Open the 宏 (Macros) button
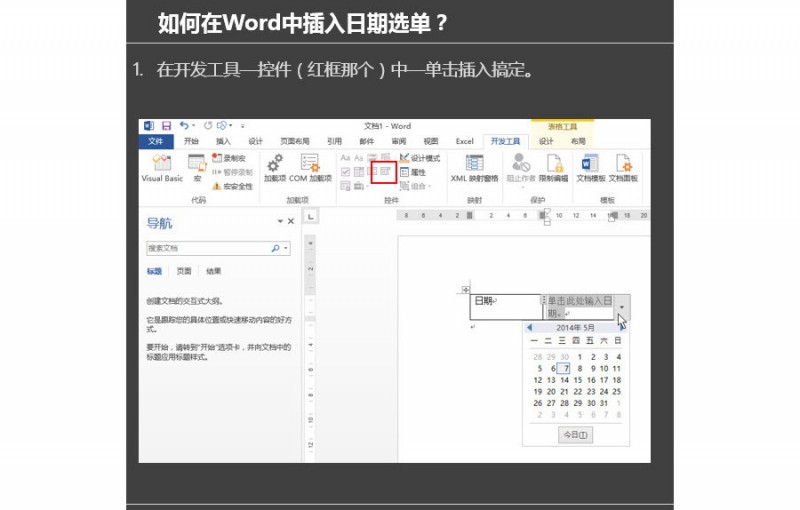This screenshot has height=510, width=800. (197, 168)
